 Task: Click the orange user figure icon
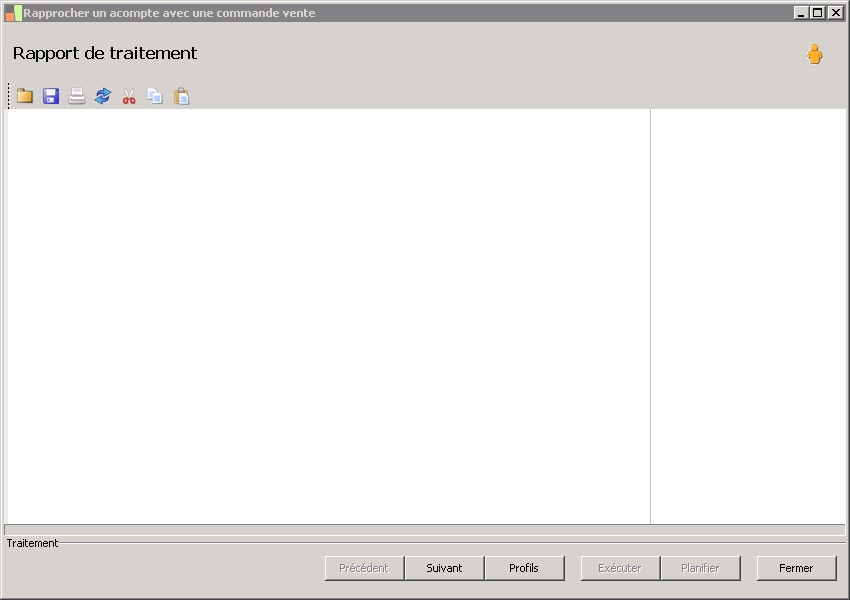(x=814, y=54)
